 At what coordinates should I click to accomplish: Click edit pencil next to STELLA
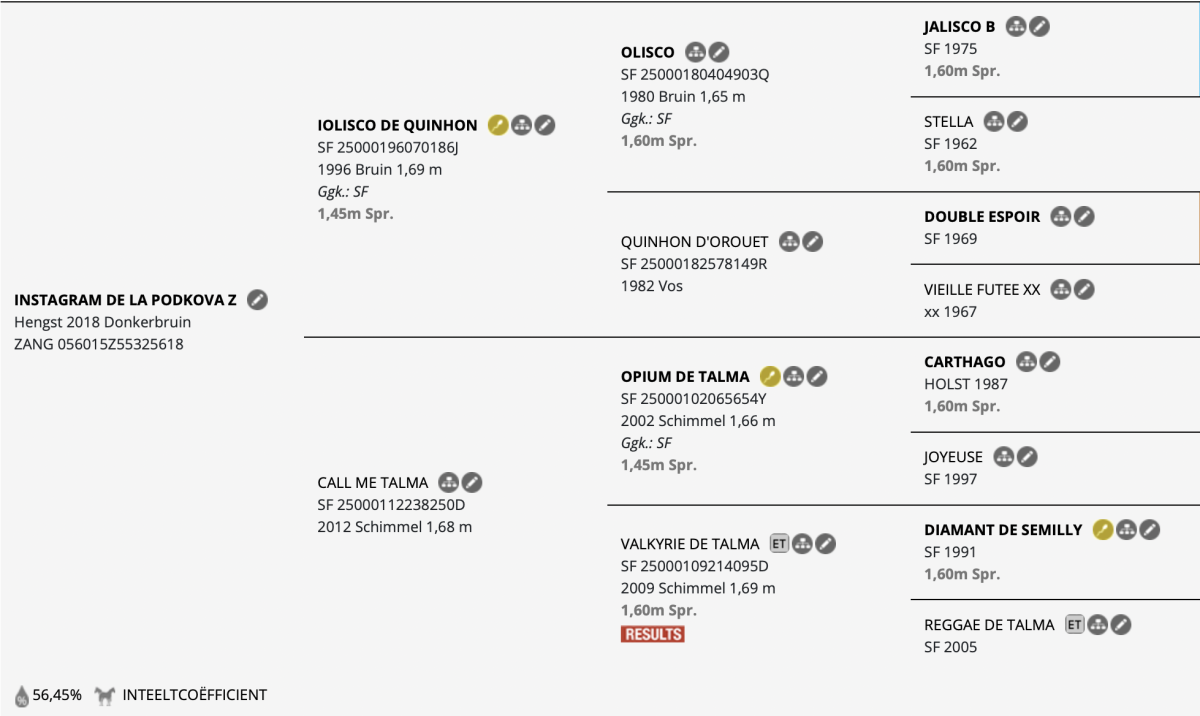tap(1017, 122)
